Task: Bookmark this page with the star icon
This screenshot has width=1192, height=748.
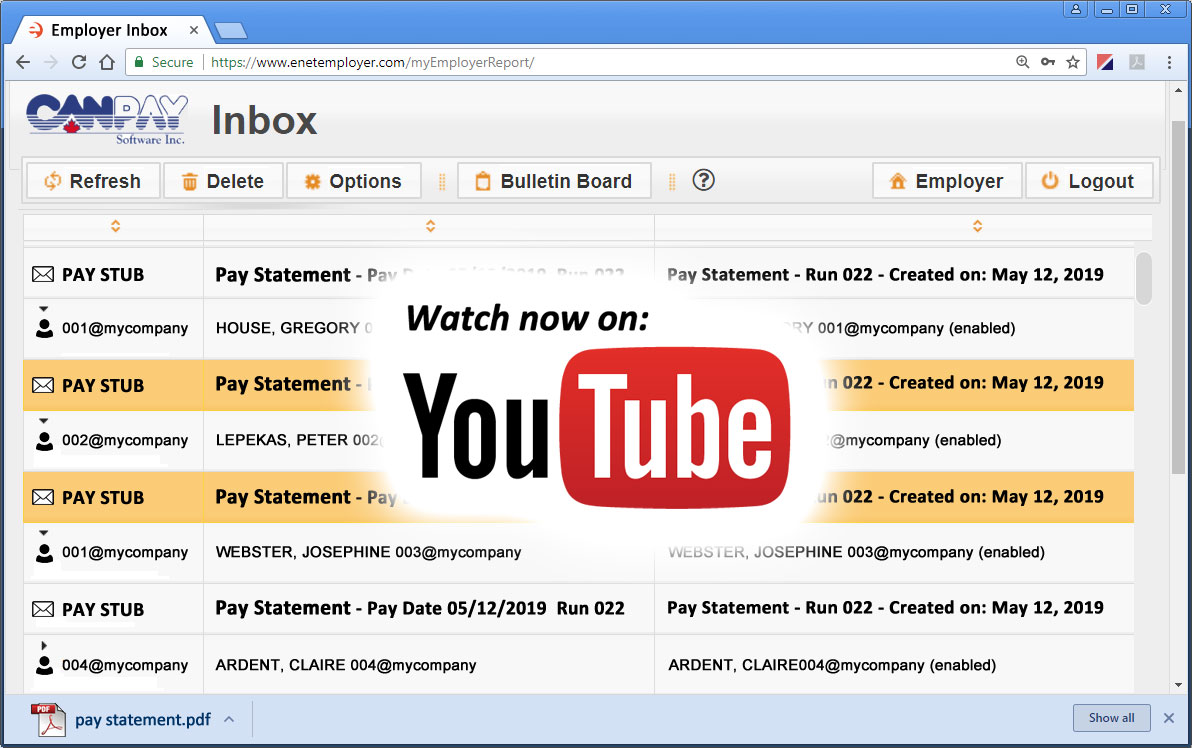Action: click(1073, 62)
